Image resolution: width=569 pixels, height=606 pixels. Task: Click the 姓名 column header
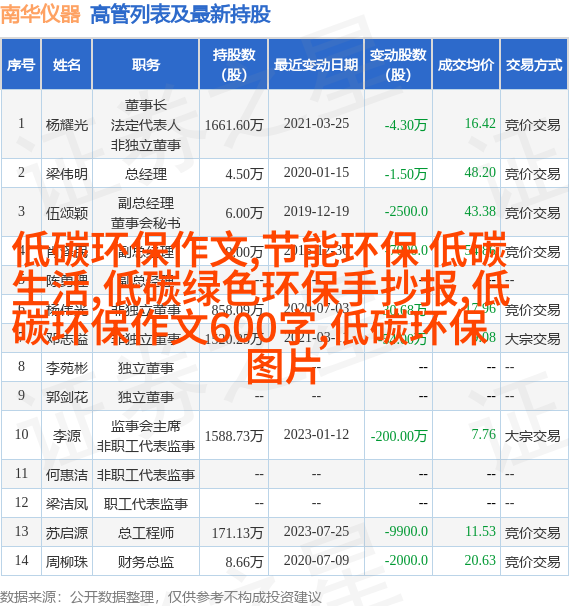tap(66, 65)
